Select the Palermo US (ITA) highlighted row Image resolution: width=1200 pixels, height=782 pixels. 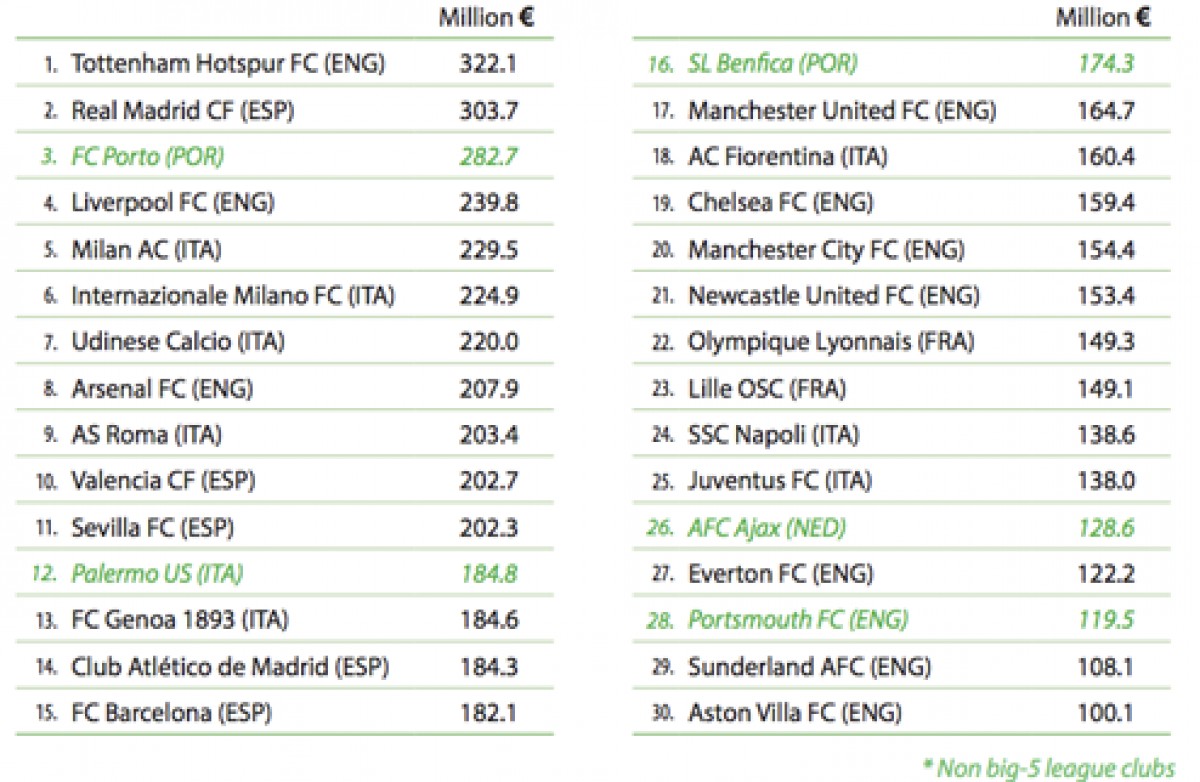pos(157,574)
